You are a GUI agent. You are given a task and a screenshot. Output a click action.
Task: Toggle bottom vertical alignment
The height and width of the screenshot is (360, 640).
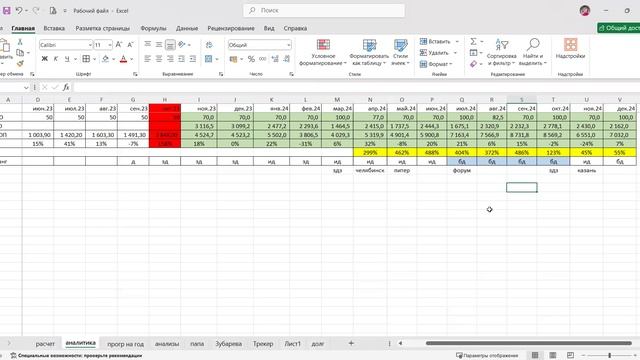tap(170, 44)
